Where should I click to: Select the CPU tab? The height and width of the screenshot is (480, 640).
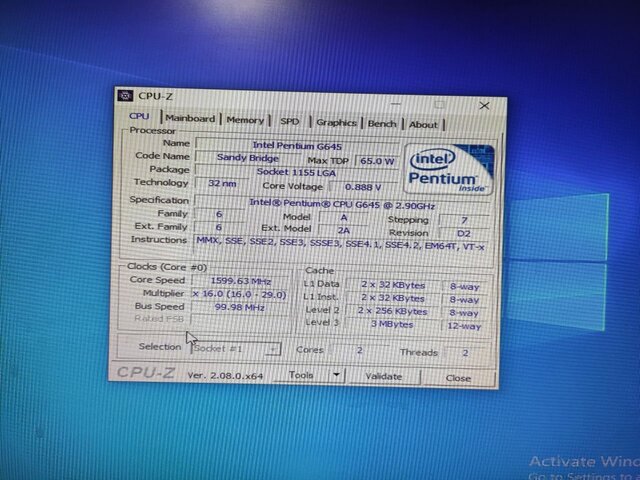[139, 117]
